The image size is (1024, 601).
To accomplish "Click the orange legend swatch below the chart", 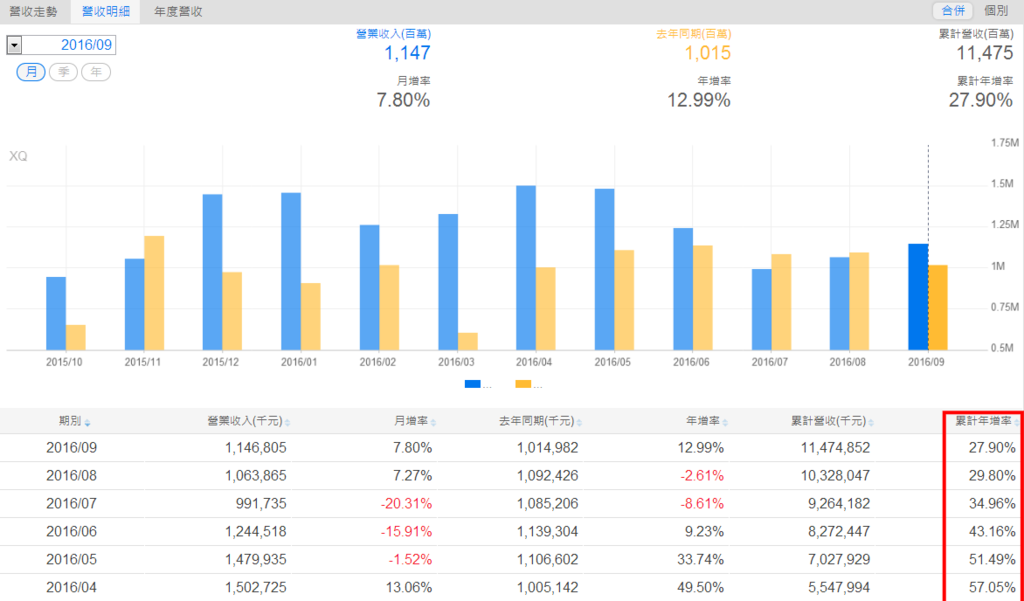I will [523, 384].
